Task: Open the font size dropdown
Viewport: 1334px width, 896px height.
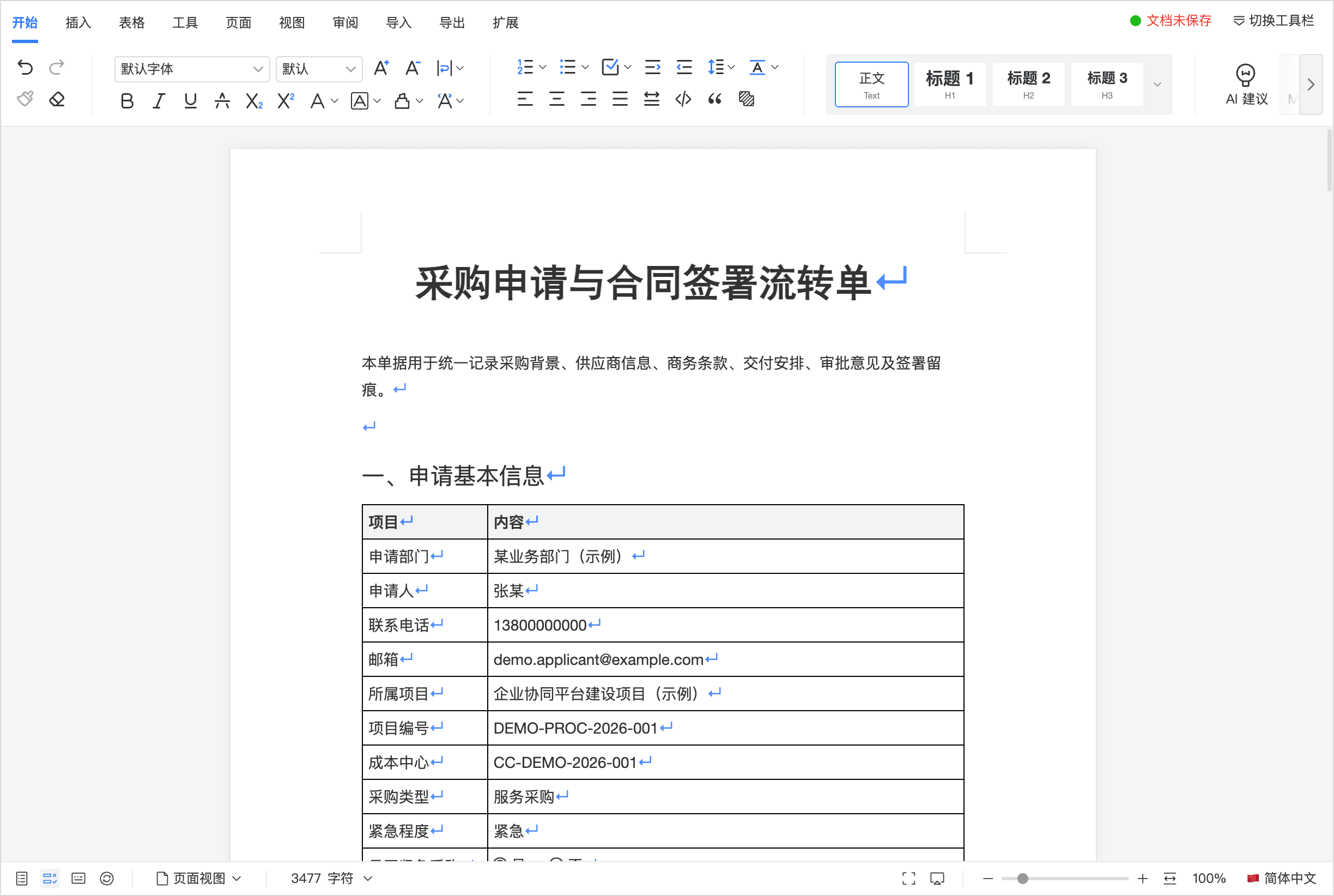Action: click(x=319, y=69)
